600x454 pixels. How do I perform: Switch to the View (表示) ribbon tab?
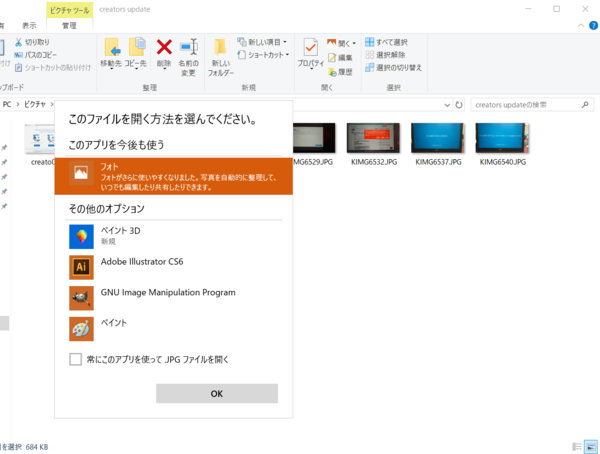29,26
